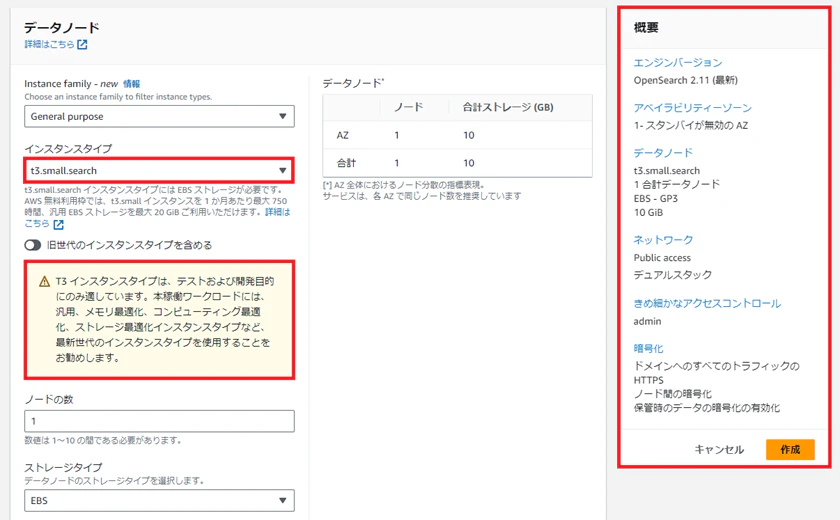Open the t3.small.search instance type dropdown
The height and width of the screenshot is (520, 840).
pyautogui.click(x=159, y=170)
